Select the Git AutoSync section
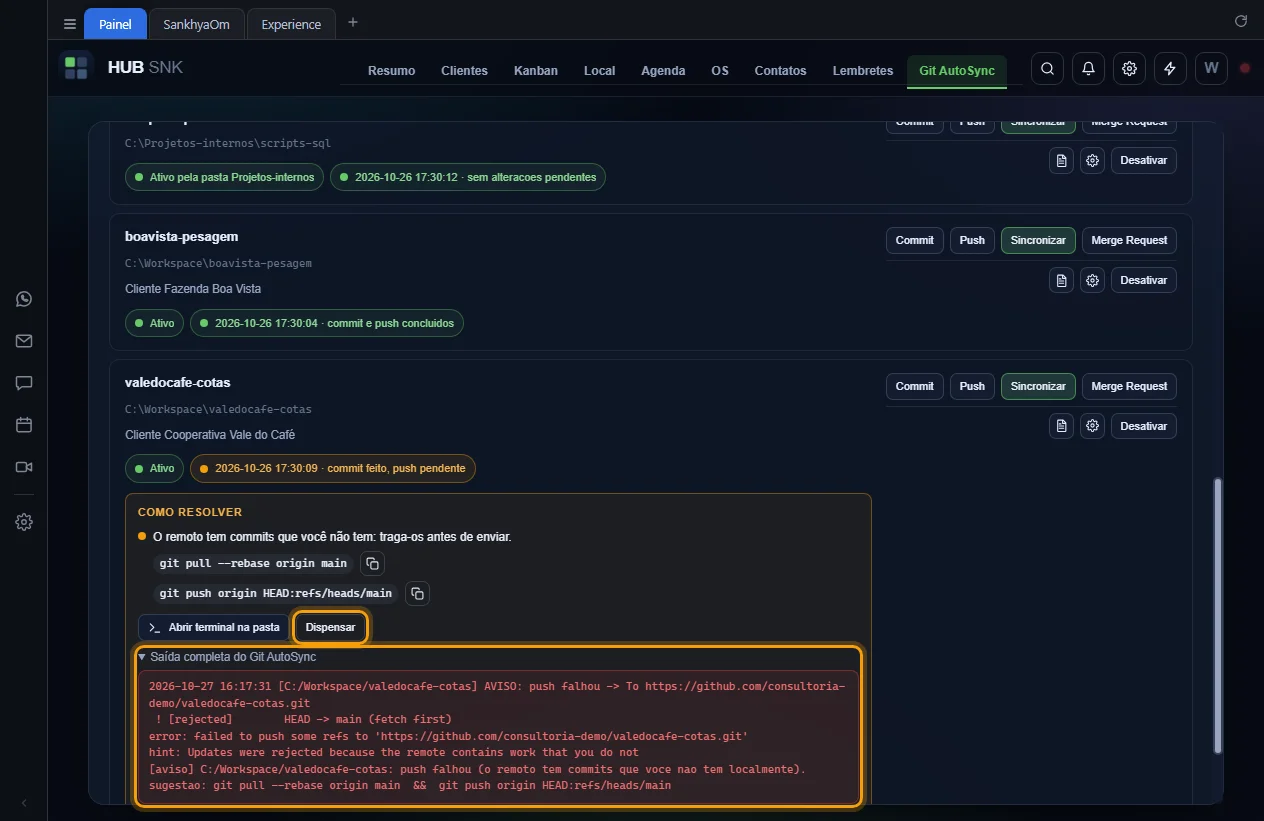Image resolution: width=1264 pixels, height=821 pixels. click(957, 70)
